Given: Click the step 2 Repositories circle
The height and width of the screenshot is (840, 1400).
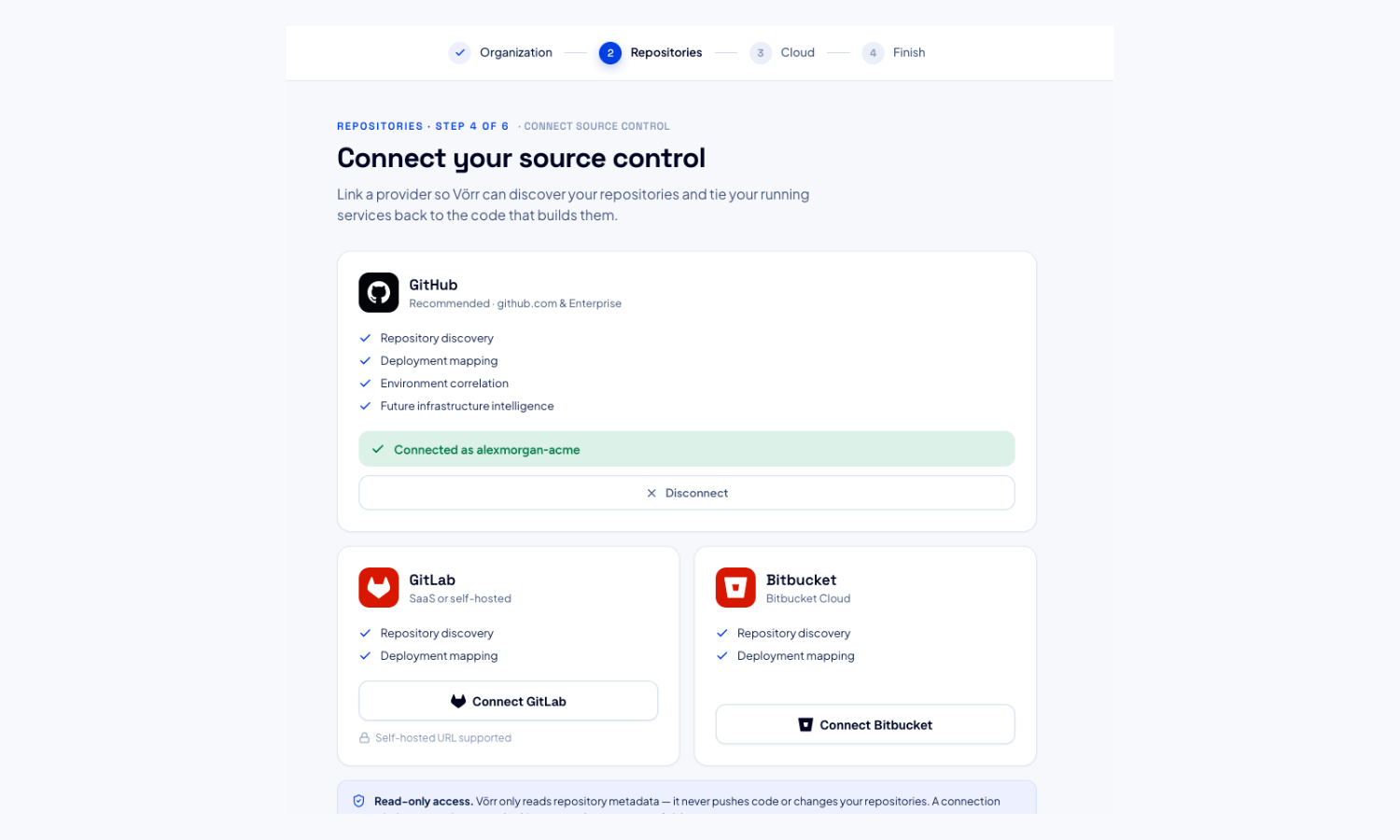Looking at the screenshot, I should click(x=610, y=53).
